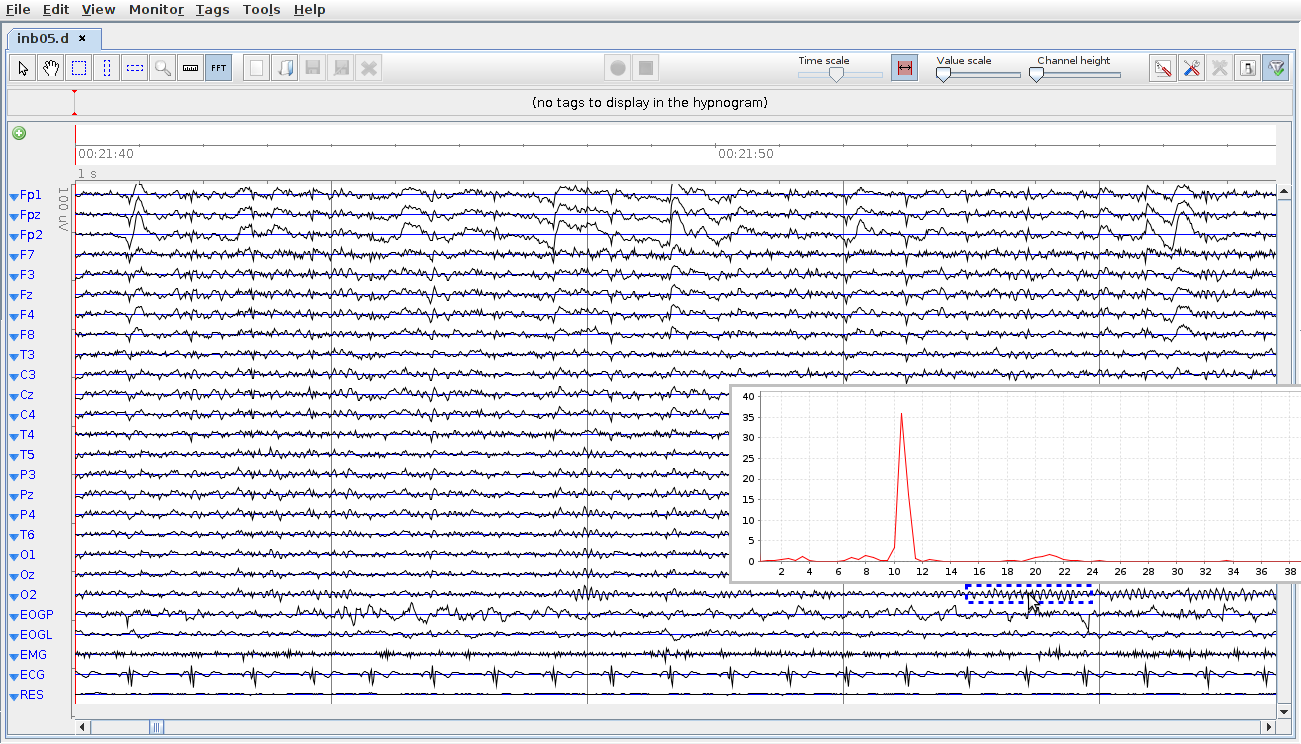This screenshot has height=744, width=1301.
Task: Pick the horizontal channel selection tool
Action: coord(135,68)
